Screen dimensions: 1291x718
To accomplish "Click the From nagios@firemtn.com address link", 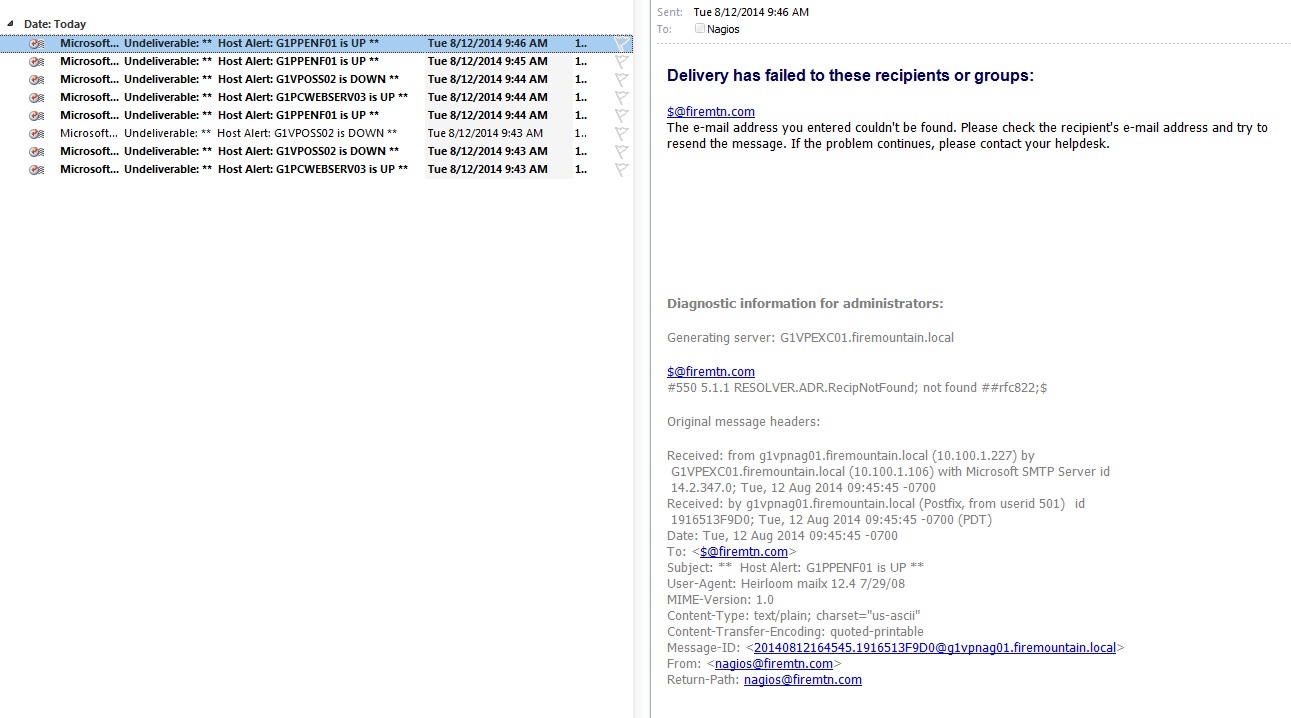I will 774,664.
